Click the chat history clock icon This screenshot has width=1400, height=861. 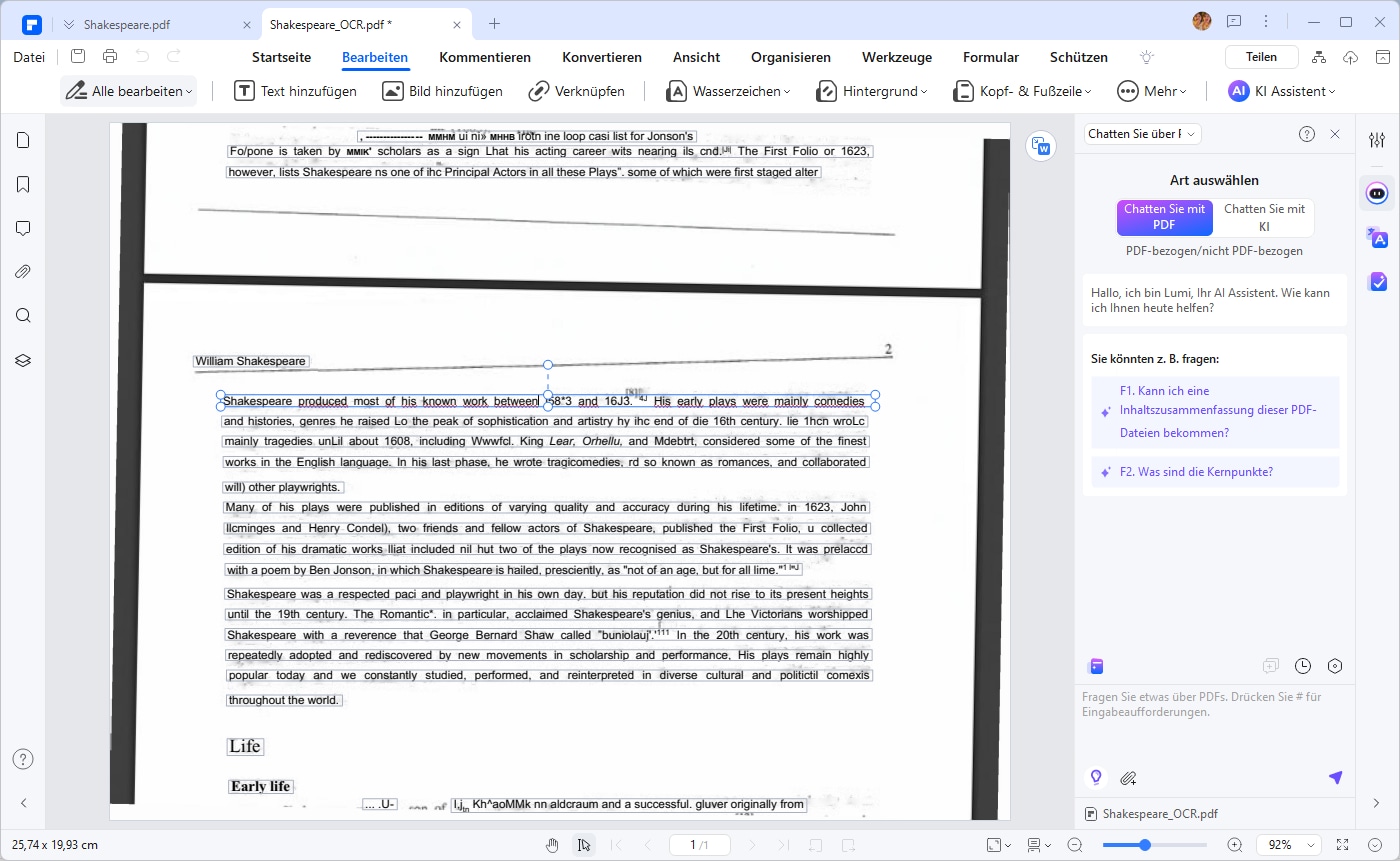click(1303, 666)
